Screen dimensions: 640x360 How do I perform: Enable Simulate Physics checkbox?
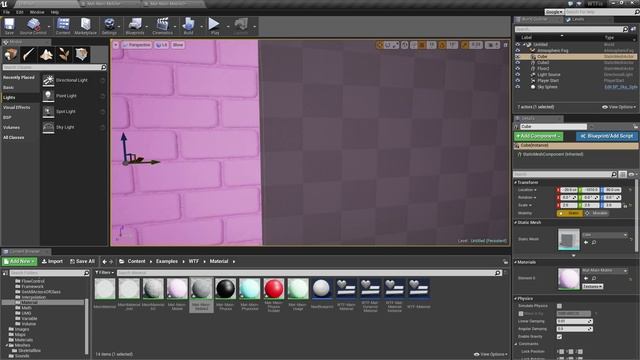point(559,306)
